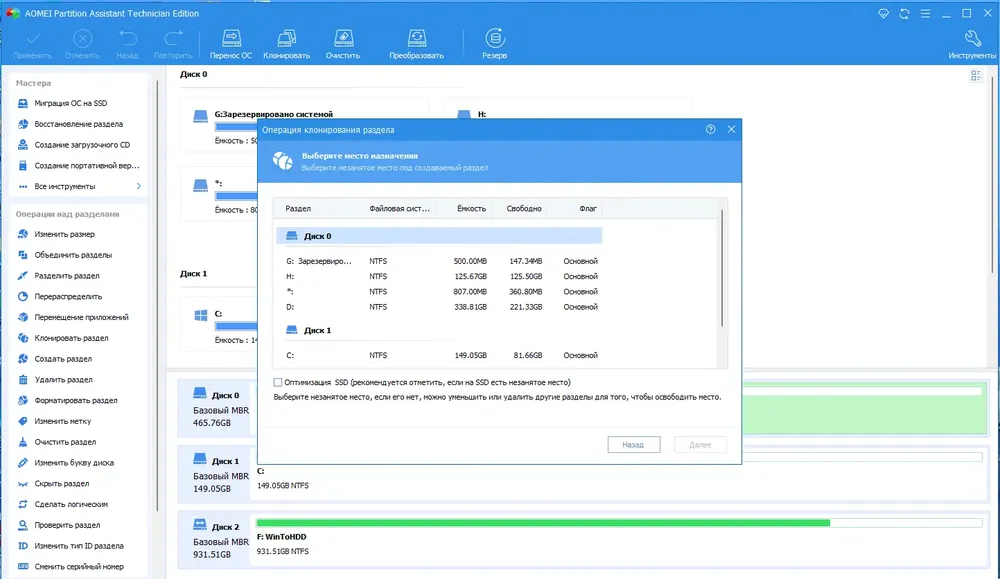Click the Резерв backup icon

[494, 44]
